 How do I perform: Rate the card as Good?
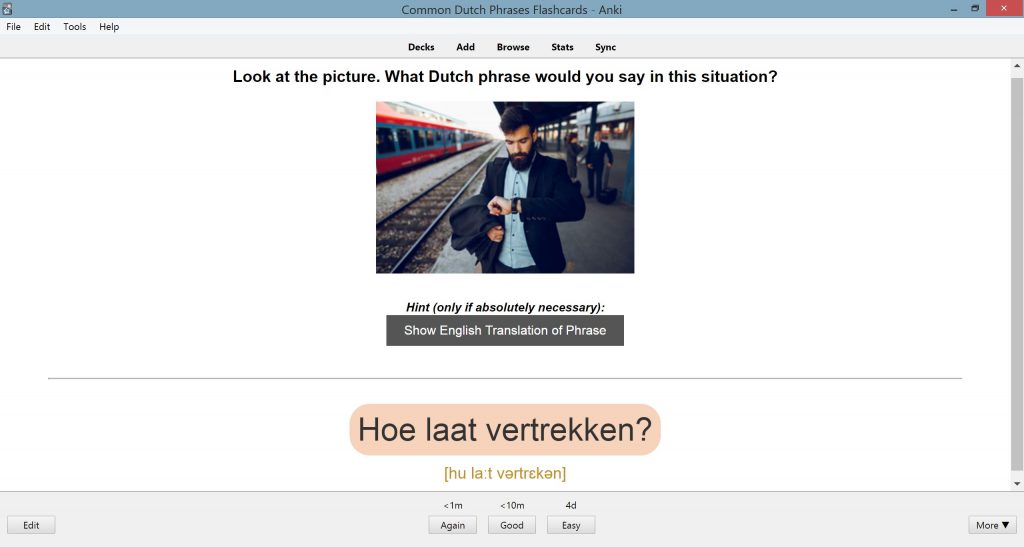pyautogui.click(x=512, y=525)
